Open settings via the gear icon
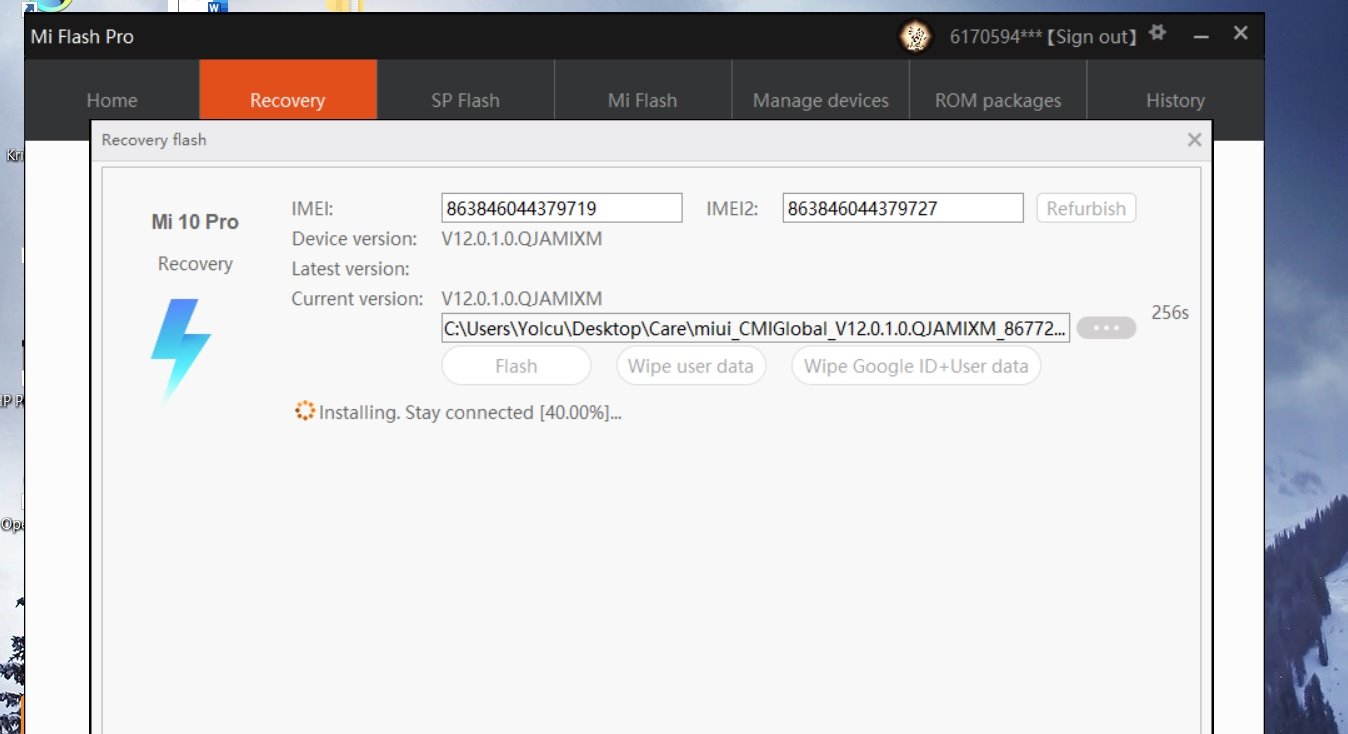1348x734 pixels. point(1158,33)
